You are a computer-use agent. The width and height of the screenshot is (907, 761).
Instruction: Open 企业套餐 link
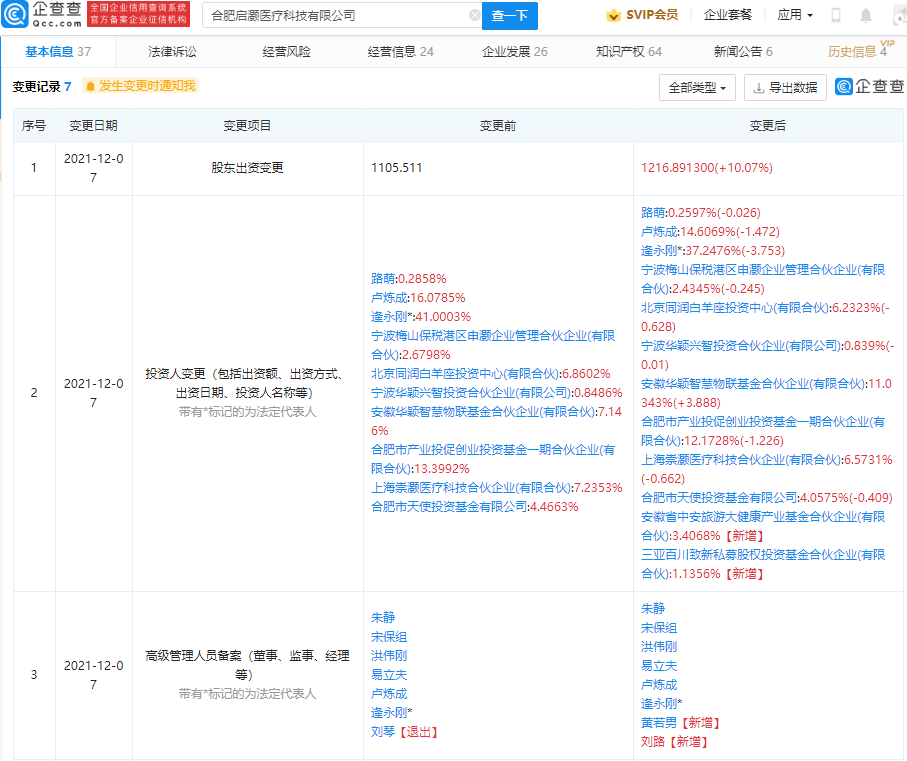pyautogui.click(x=728, y=15)
